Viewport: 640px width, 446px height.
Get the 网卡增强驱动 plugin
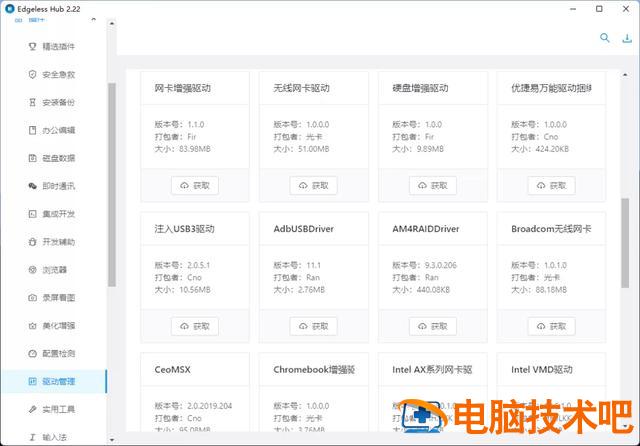(x=195, y=186)
